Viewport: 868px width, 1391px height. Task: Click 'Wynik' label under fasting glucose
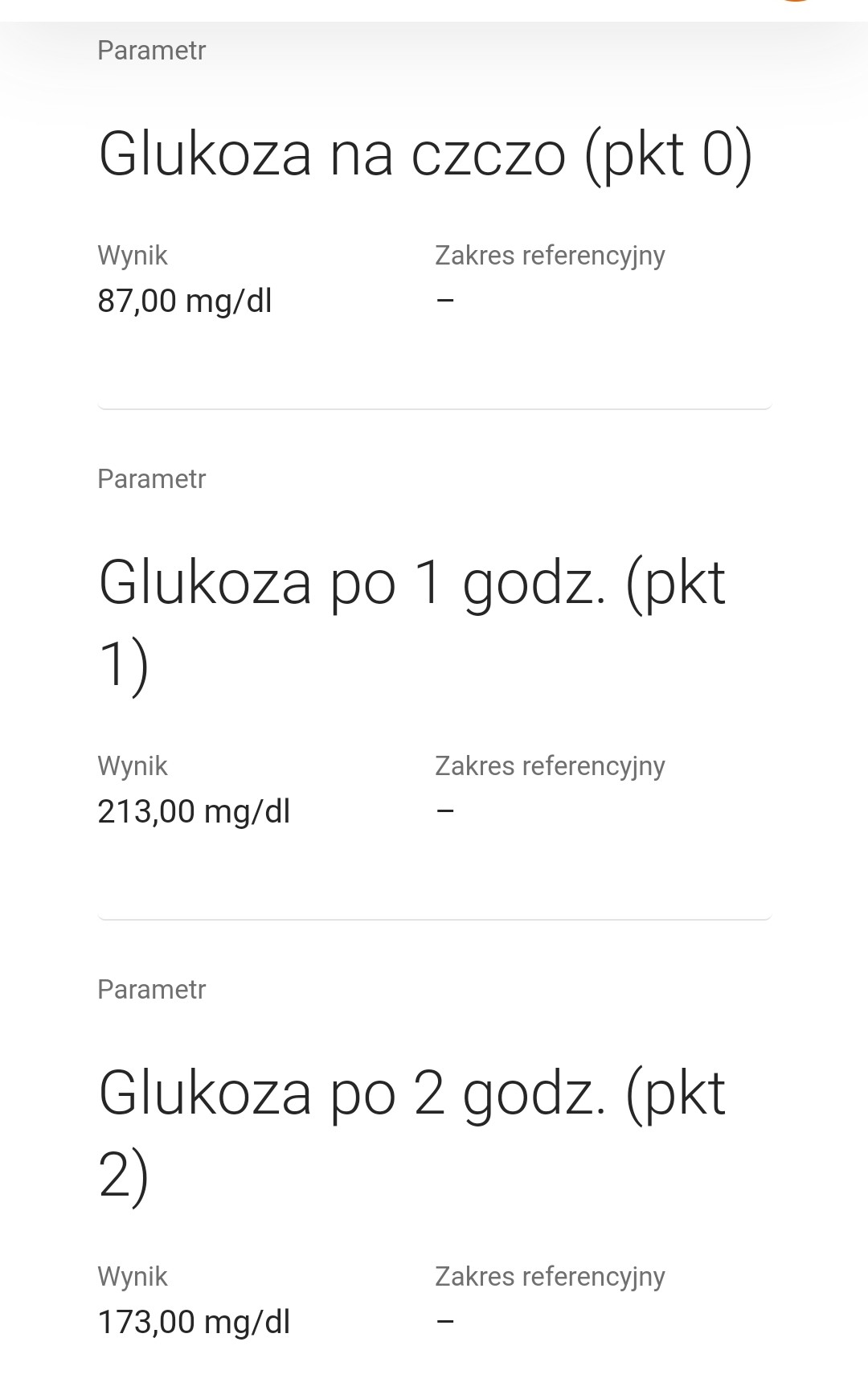[133, 256]
